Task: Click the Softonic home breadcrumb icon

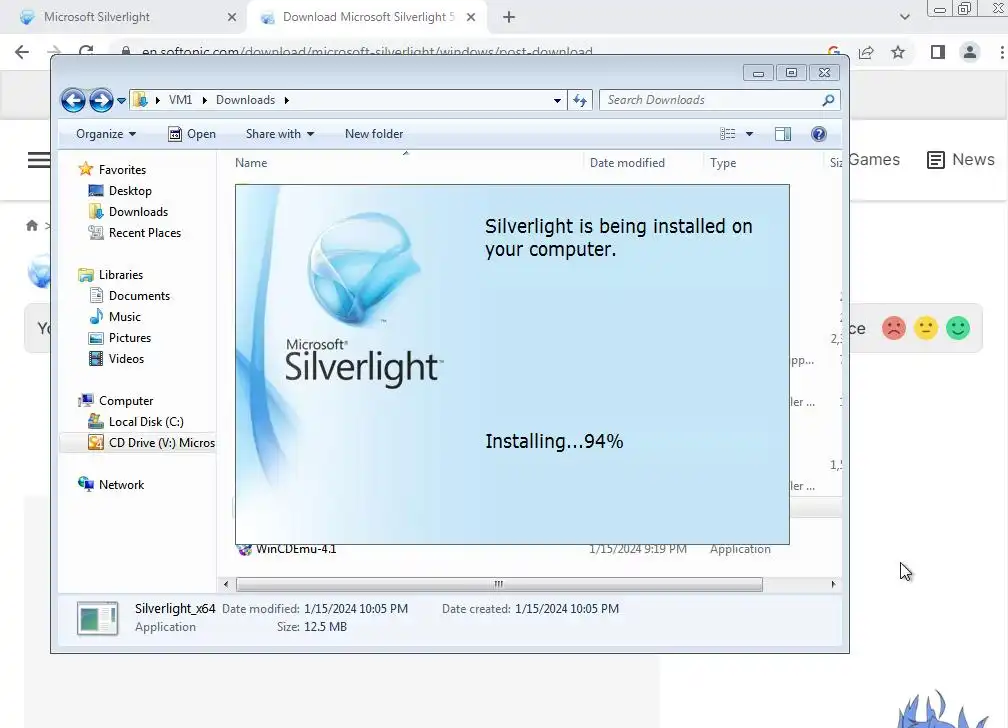Action: (32, 226)
